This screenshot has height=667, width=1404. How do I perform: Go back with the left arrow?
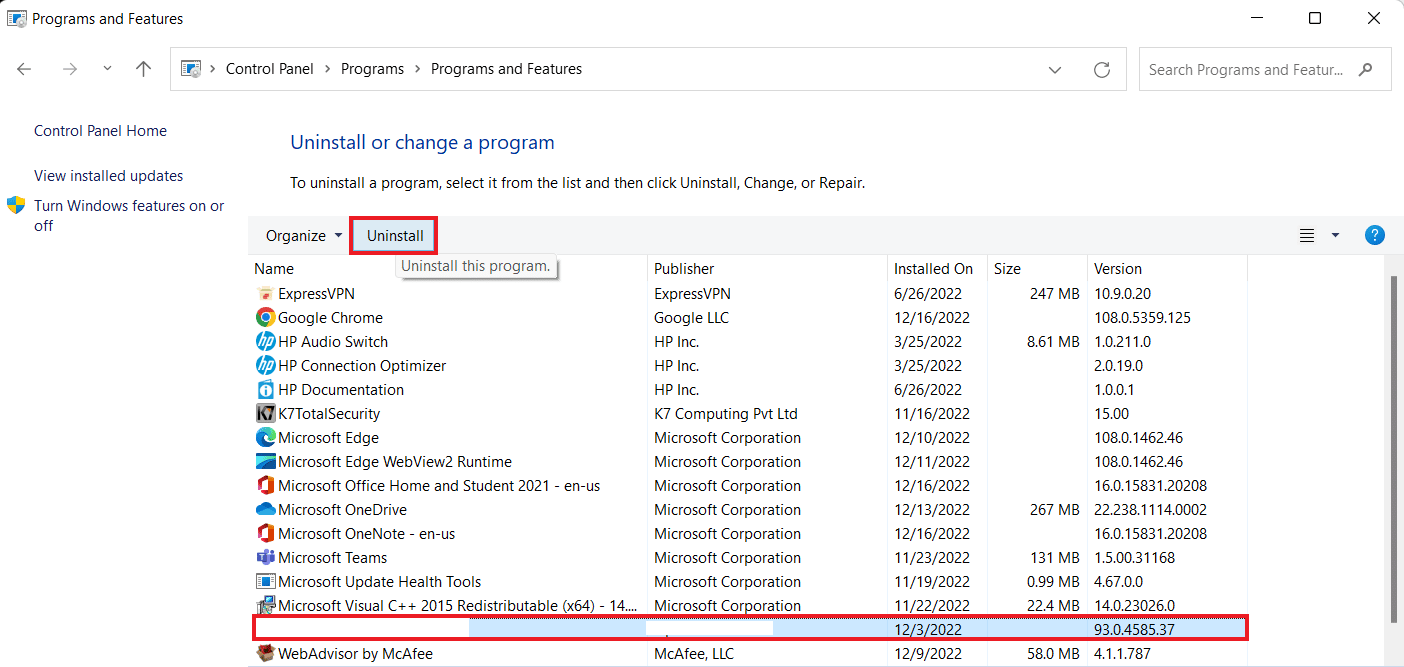pyautogui.click(x=24, y=69)
